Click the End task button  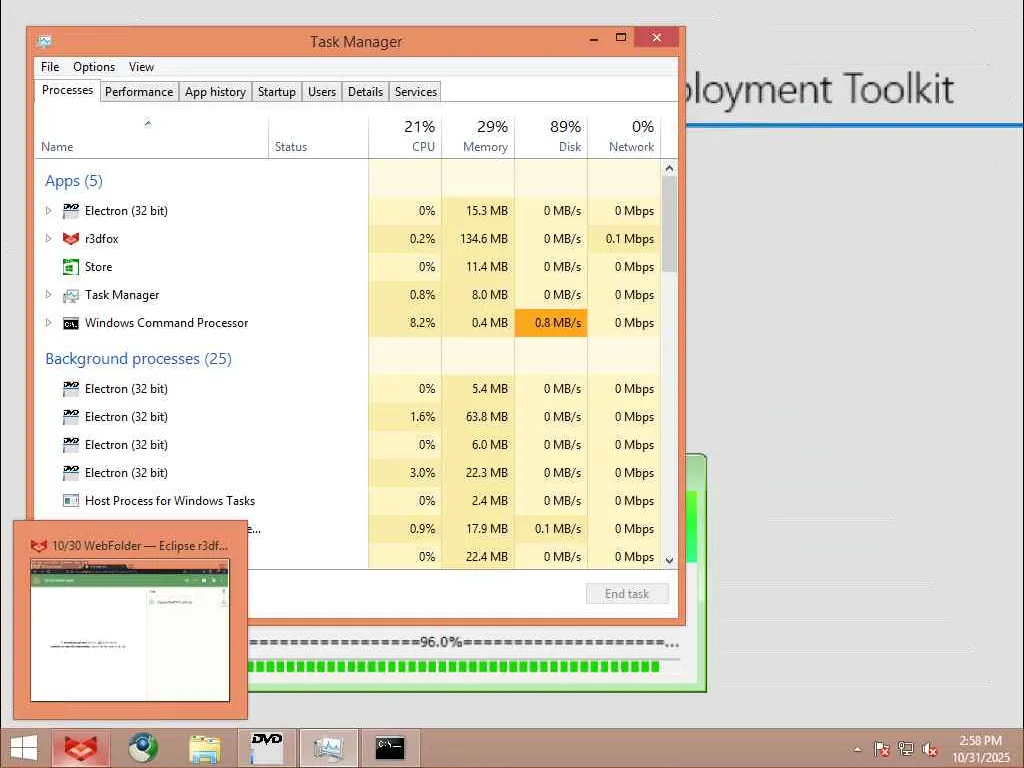(x=627, y=594)
